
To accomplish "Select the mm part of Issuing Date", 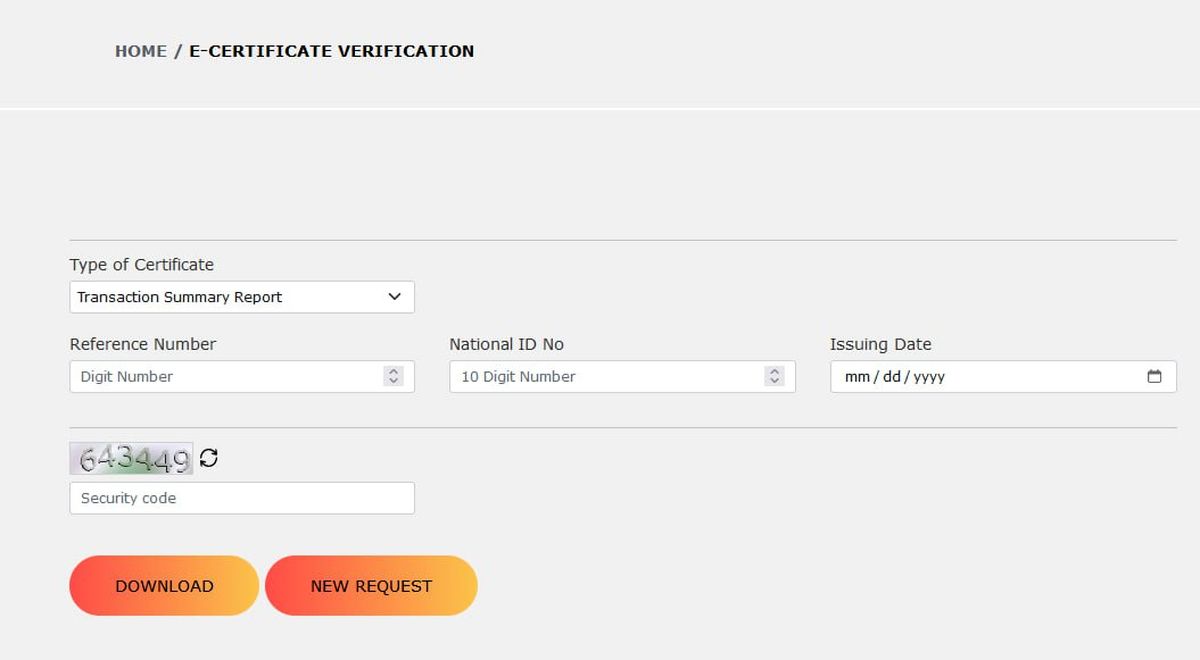I will pos(857,377).
